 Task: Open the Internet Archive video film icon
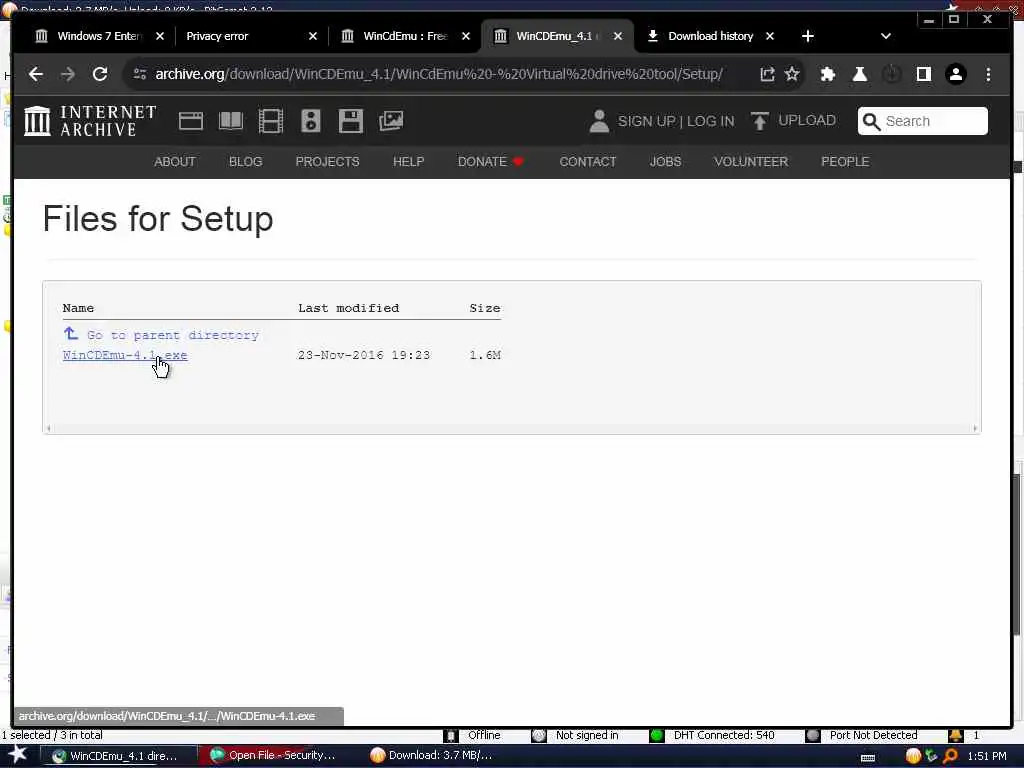[x=270, y=121]
